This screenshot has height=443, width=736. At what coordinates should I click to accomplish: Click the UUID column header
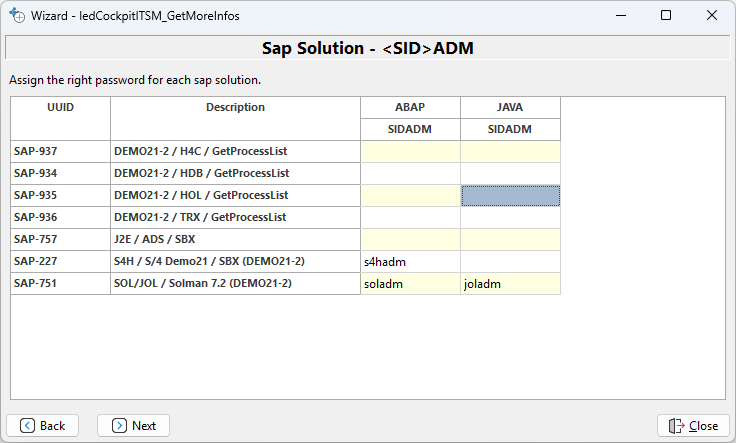click(x=60, y=108)
